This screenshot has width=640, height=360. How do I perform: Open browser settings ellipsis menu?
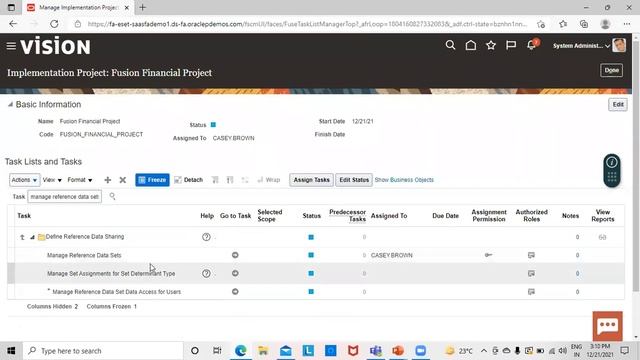[x=627, y=24]
